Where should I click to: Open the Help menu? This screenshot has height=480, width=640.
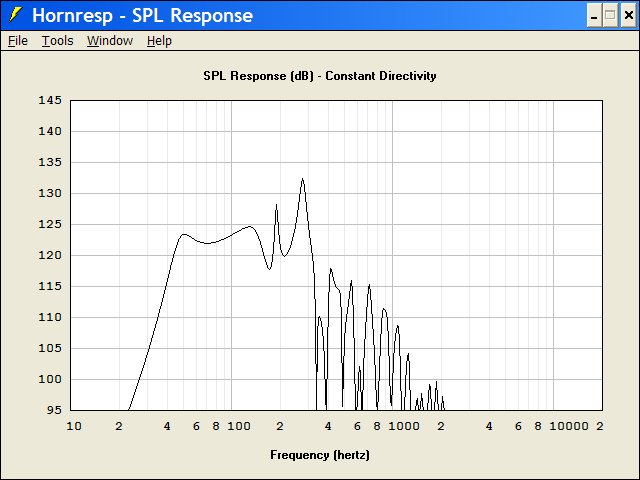tap(159, 41)
